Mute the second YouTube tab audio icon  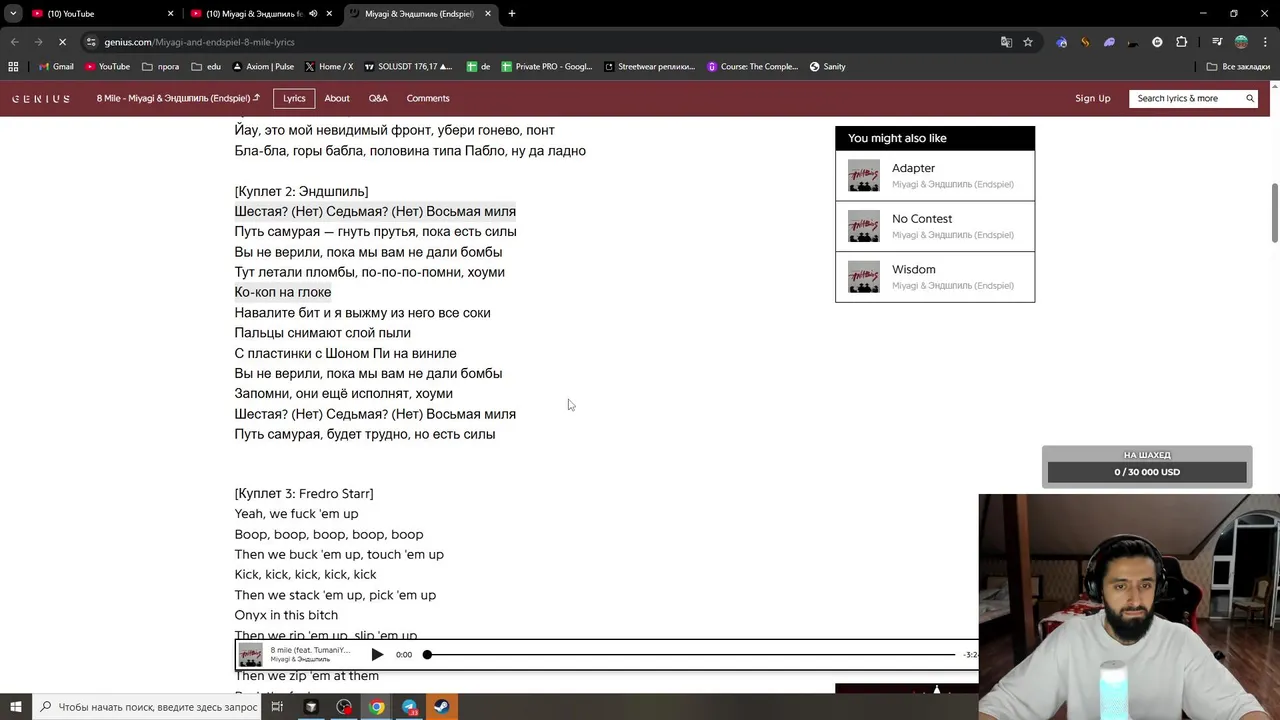click(x=313, y=14)
